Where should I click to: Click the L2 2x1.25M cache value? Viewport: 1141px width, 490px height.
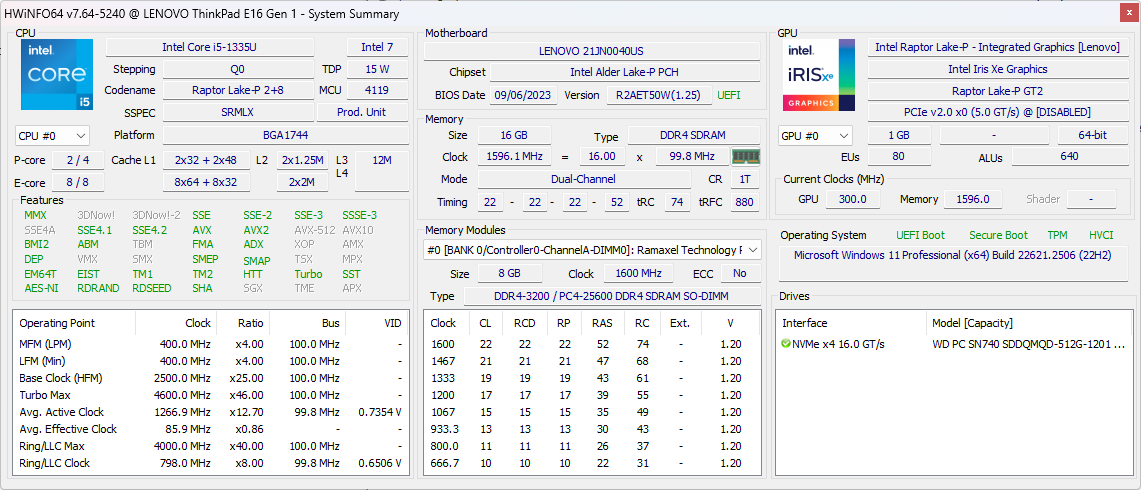303,160
